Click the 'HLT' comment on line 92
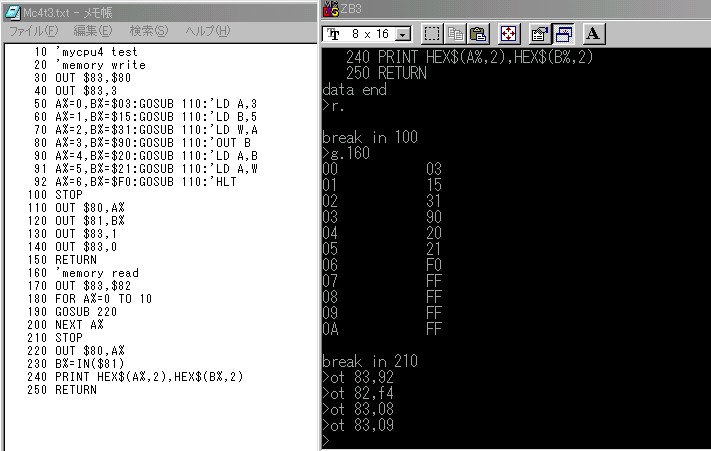The image size is (711, 451). [223, 182]
